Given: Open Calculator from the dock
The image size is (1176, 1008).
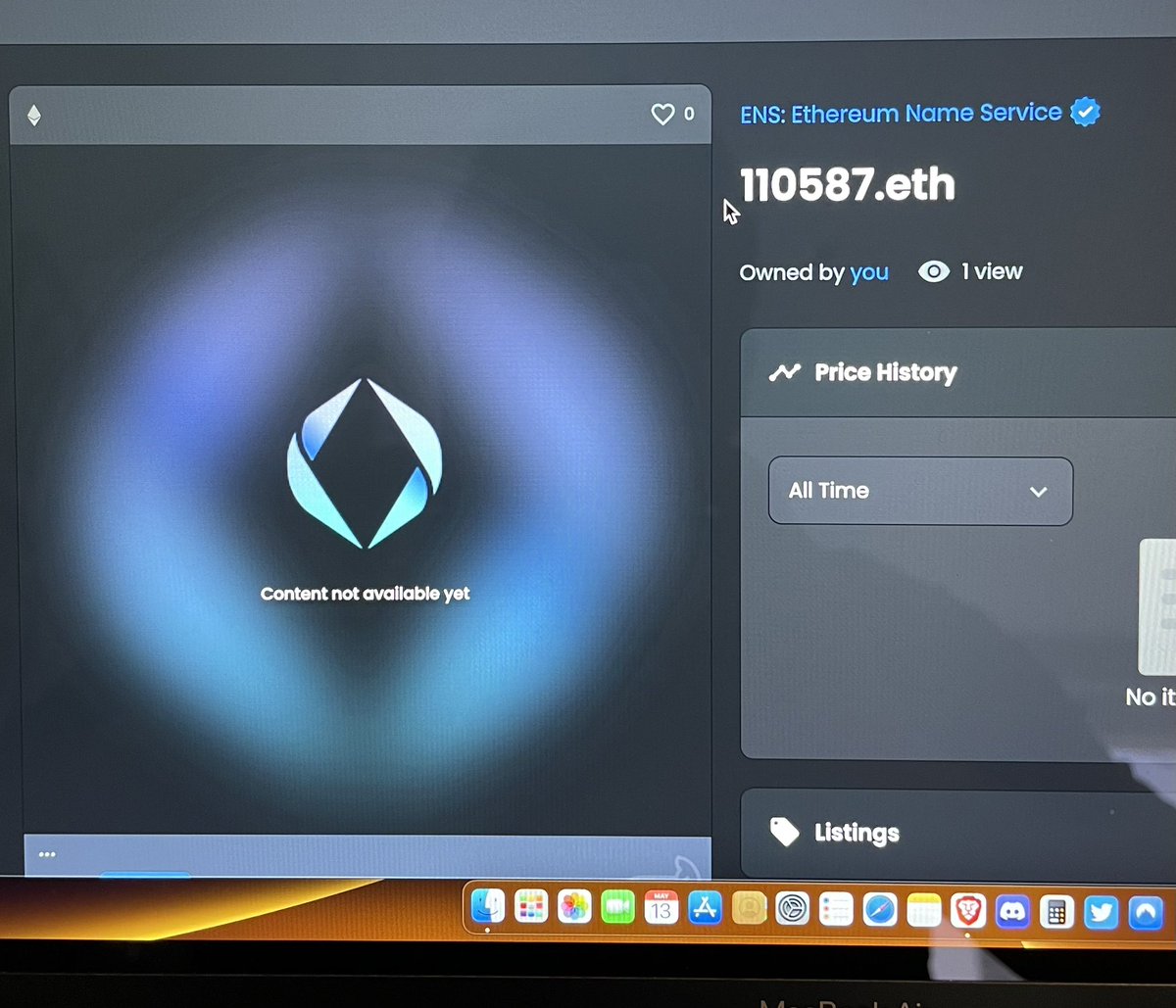Looking at the screenshot, I should click(1055, 913).
